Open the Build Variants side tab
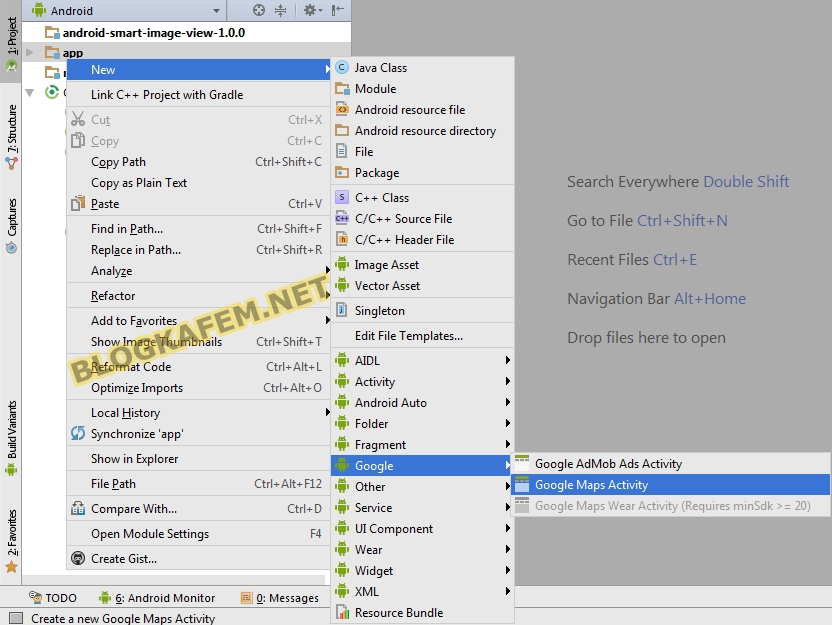The image size is (832, 625). [x=11, y=438]
